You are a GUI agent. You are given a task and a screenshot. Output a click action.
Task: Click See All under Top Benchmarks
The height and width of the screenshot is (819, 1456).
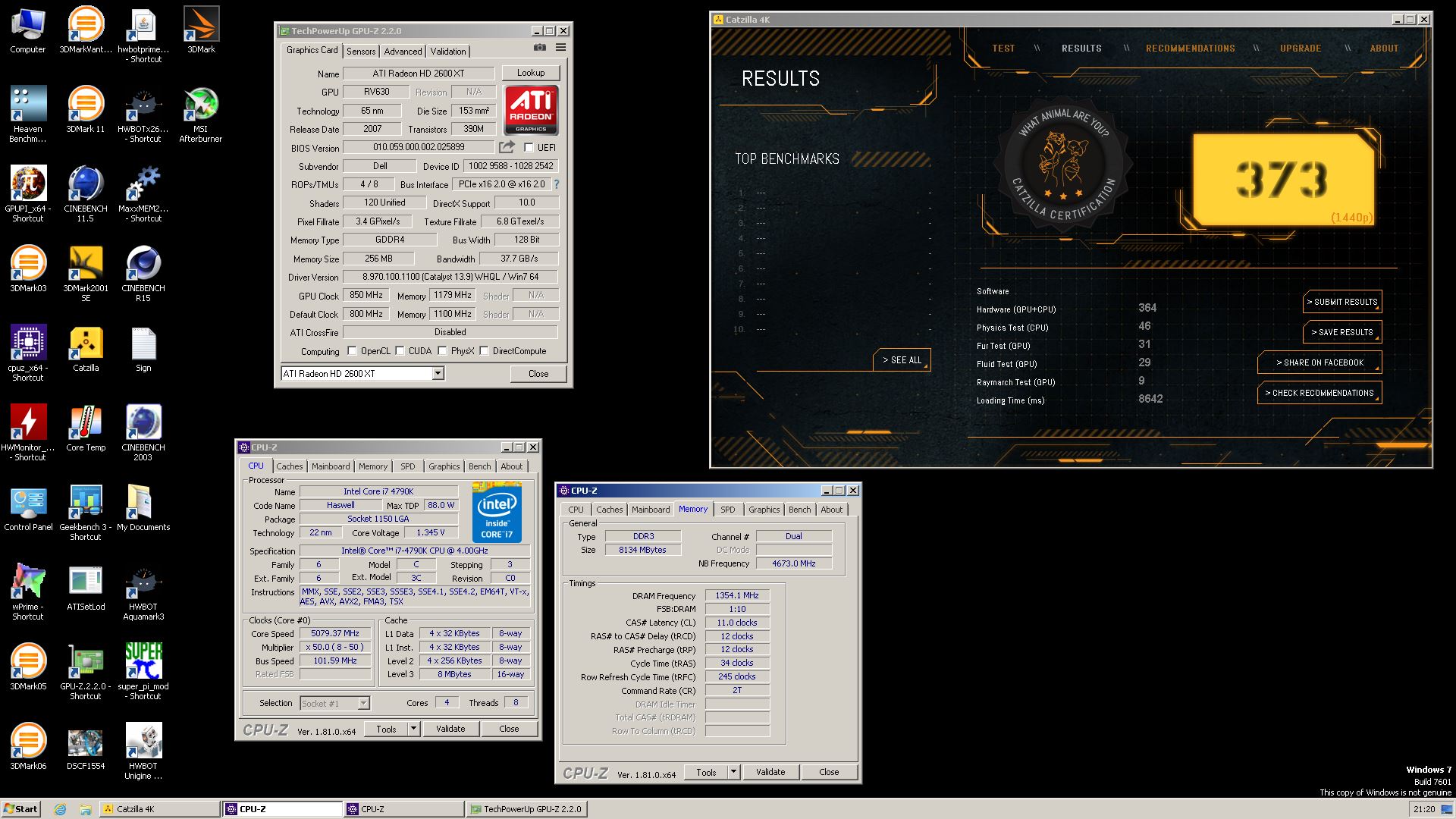click(x=902, y=360)
